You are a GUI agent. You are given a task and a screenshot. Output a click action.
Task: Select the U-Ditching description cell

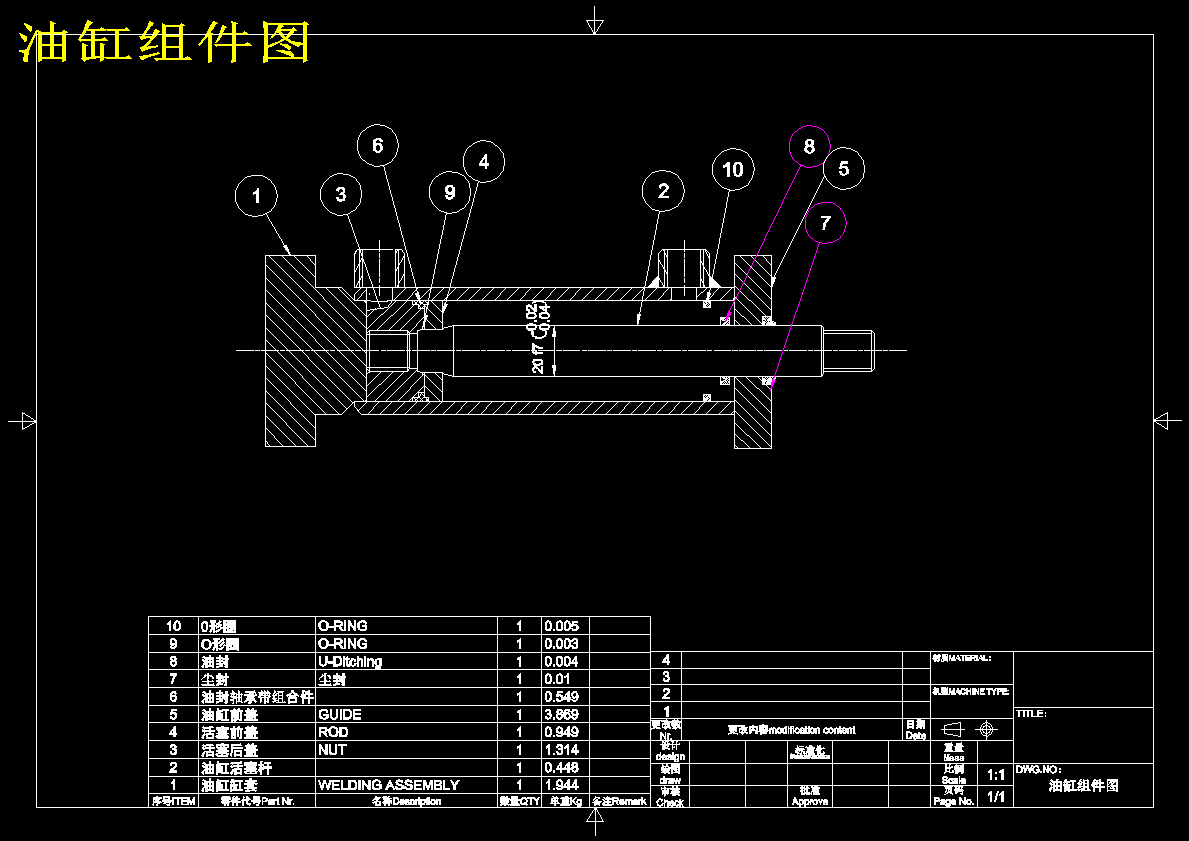click(x=350, y=661)
